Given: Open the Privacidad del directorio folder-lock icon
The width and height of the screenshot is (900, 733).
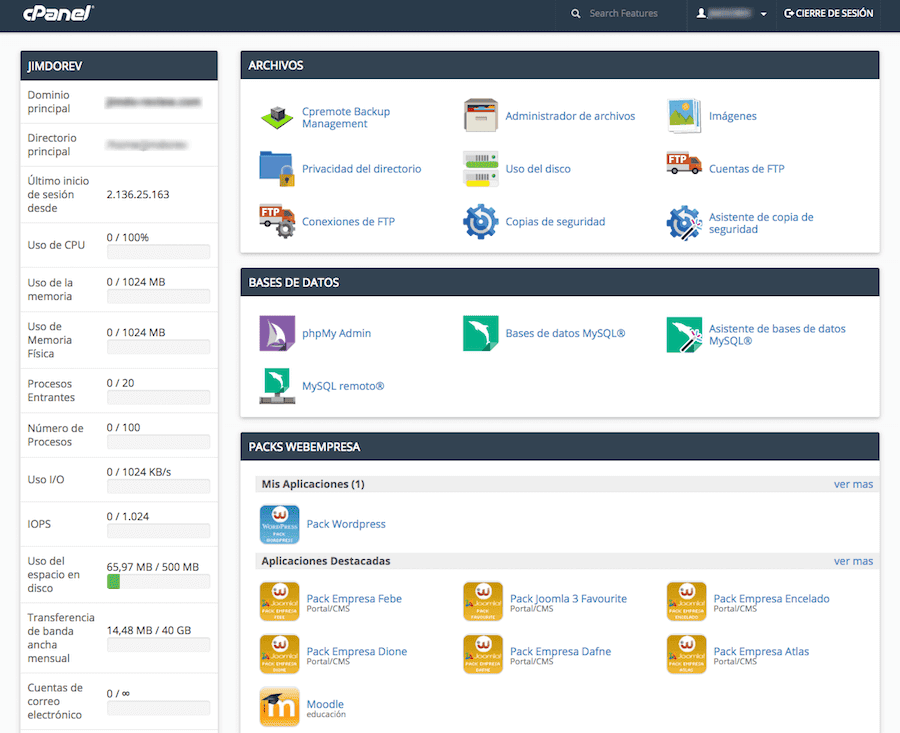Looking at the screenshot, I should [x=277, y=168].
